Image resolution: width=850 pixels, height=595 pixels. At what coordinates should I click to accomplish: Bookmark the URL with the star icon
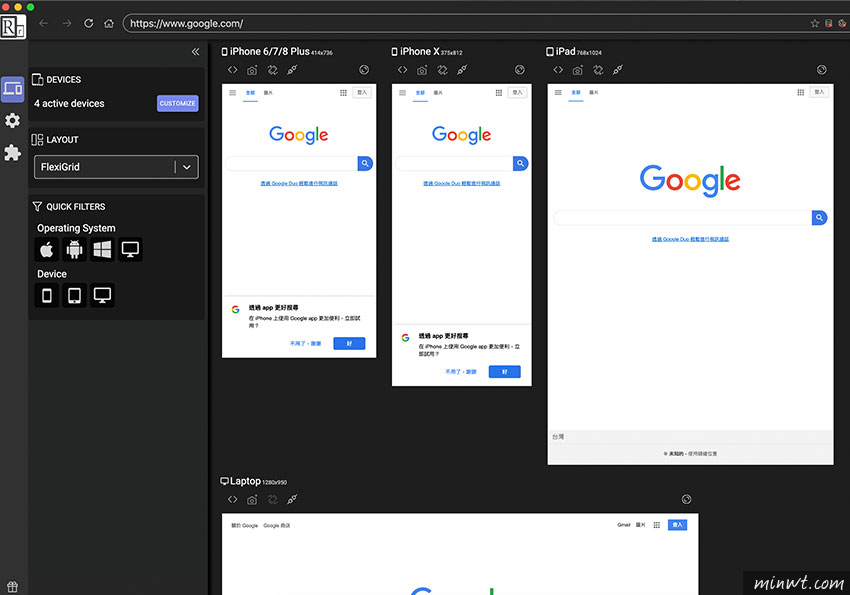click(814, 23)
